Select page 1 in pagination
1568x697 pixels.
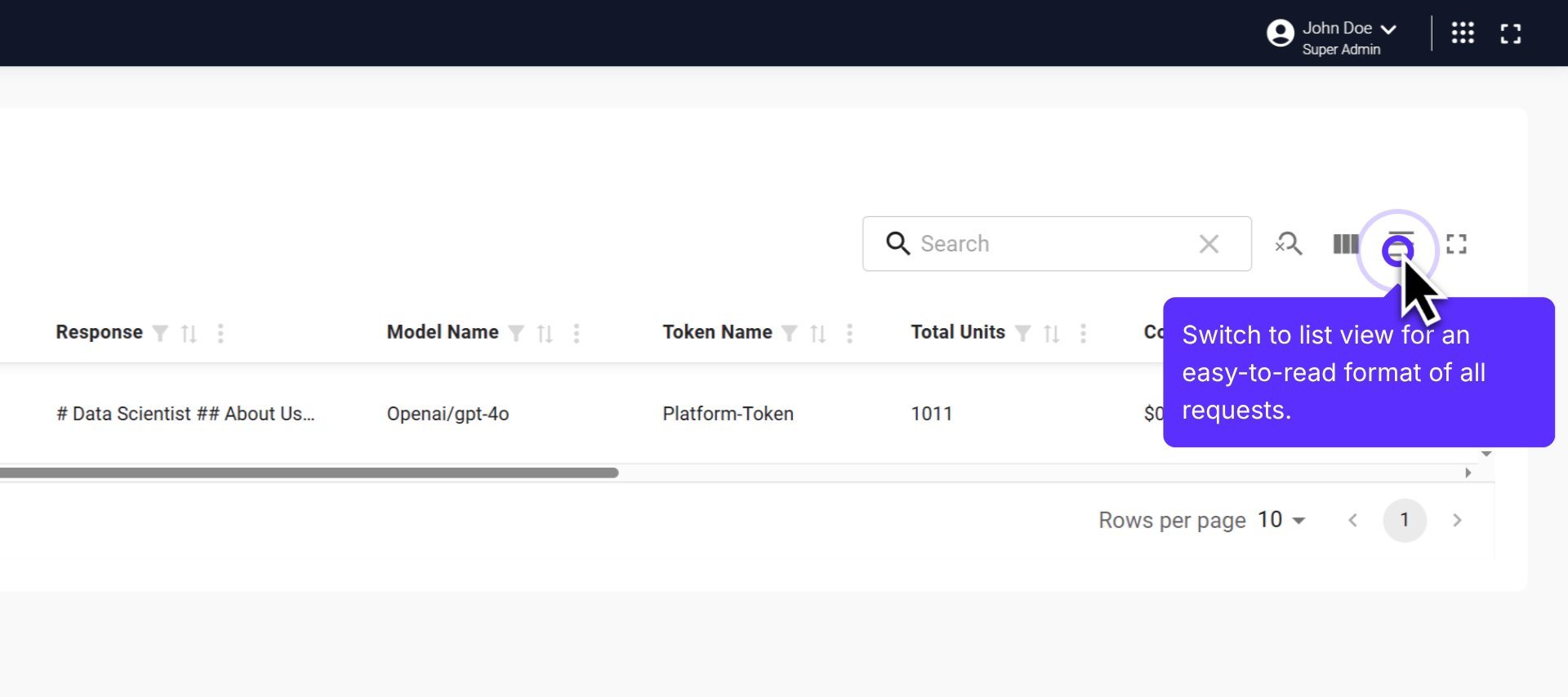(1404, 520)
